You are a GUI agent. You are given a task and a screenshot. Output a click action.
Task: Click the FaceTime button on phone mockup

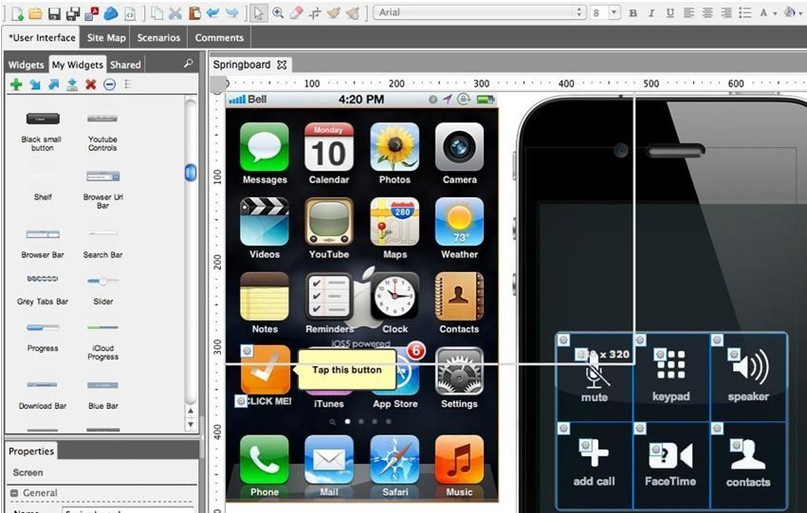pyautogui.click(x=671, y=463)
